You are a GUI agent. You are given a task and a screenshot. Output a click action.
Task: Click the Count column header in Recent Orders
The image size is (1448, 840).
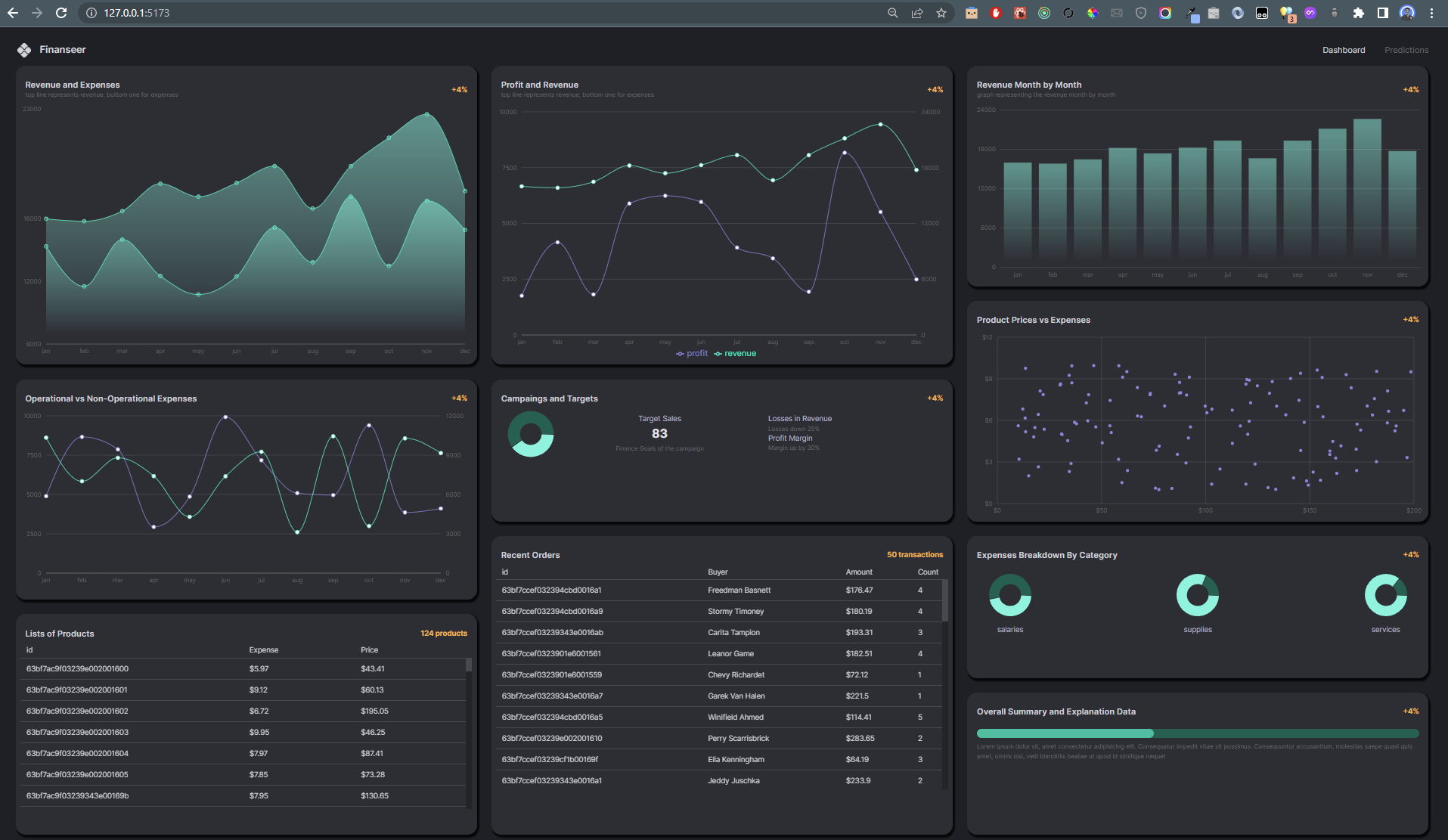pos(928,572)
